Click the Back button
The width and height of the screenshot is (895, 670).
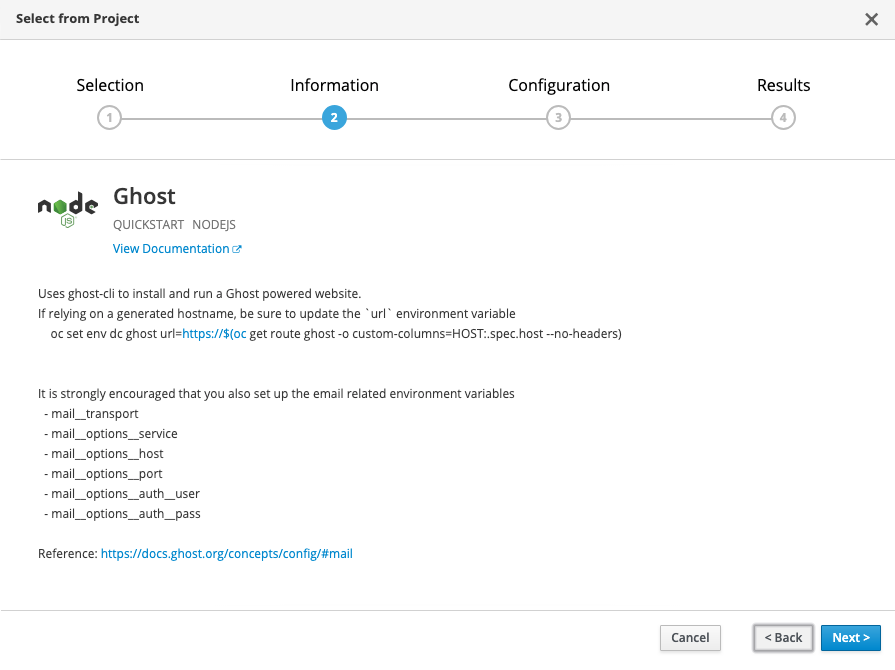(x=783, y=638)
